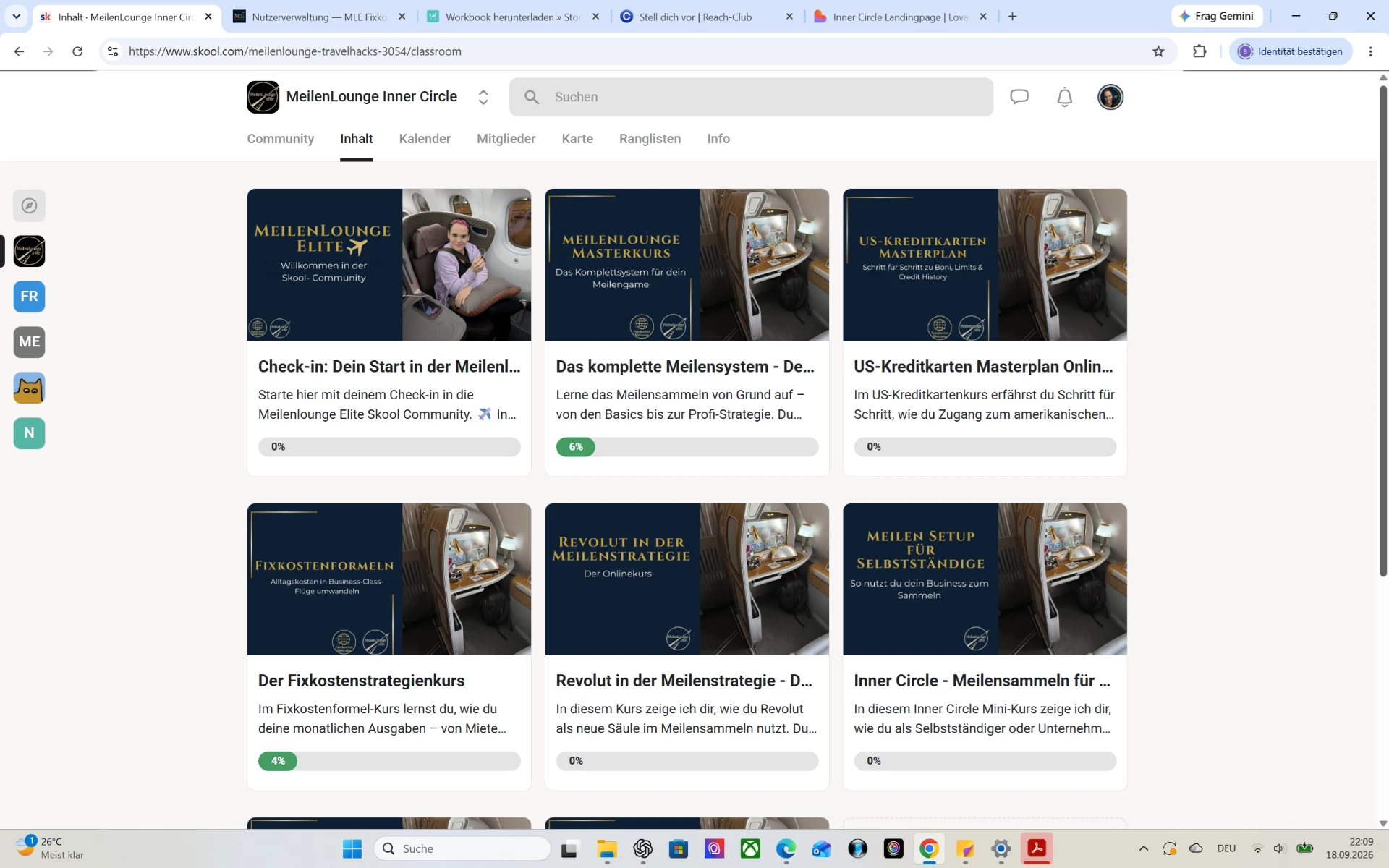The image size is (1389, 868).
Task: Open the notifications bell
Action: click(x=1065, y=97)
